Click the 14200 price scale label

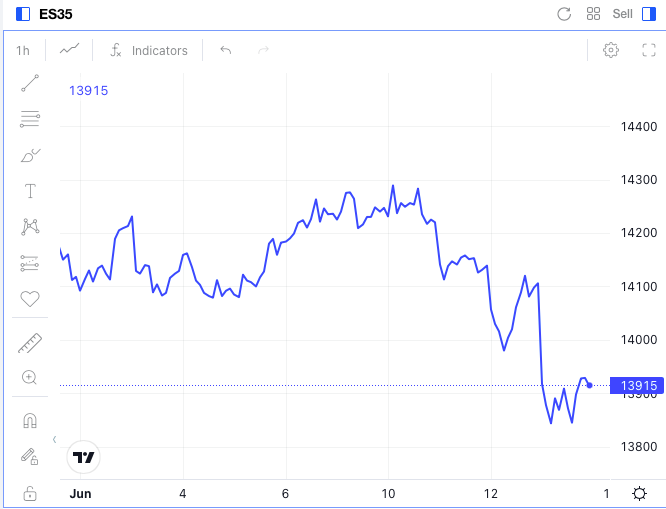point(639,233)
